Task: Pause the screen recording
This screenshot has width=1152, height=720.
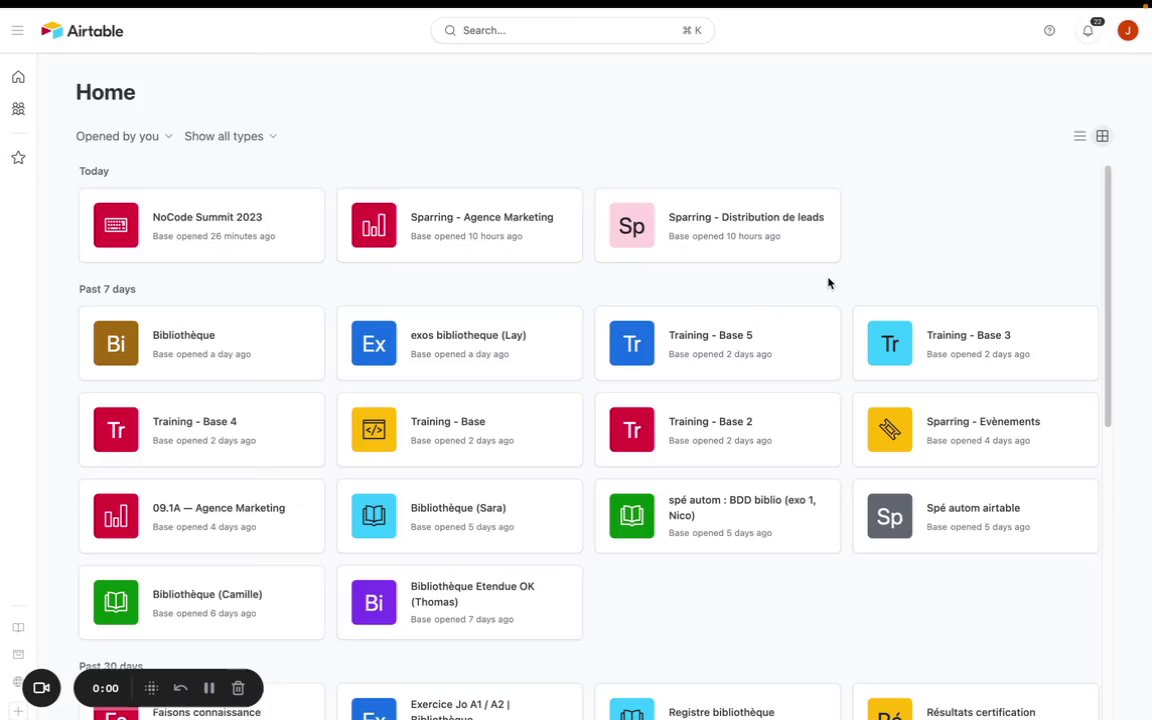Action: pos(209,688)
